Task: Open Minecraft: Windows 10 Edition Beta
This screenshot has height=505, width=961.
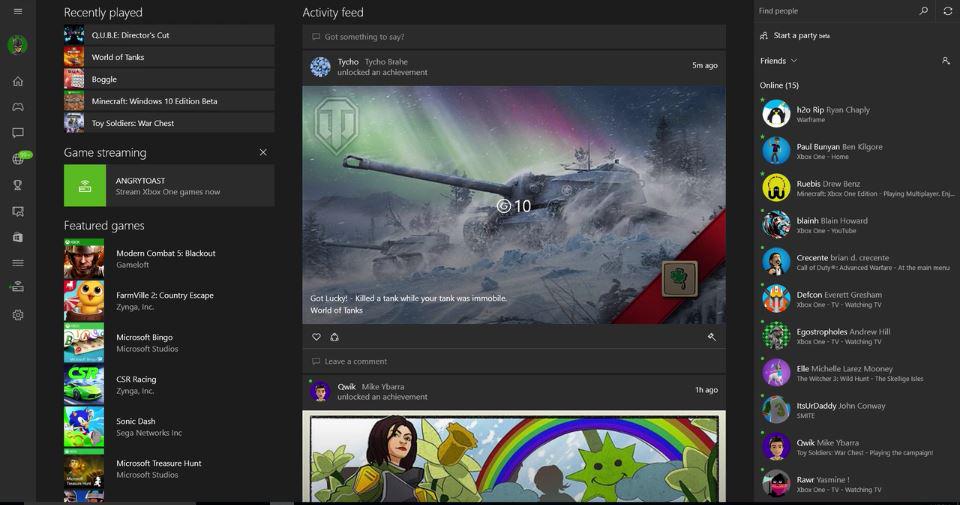Action: point(169,101)
